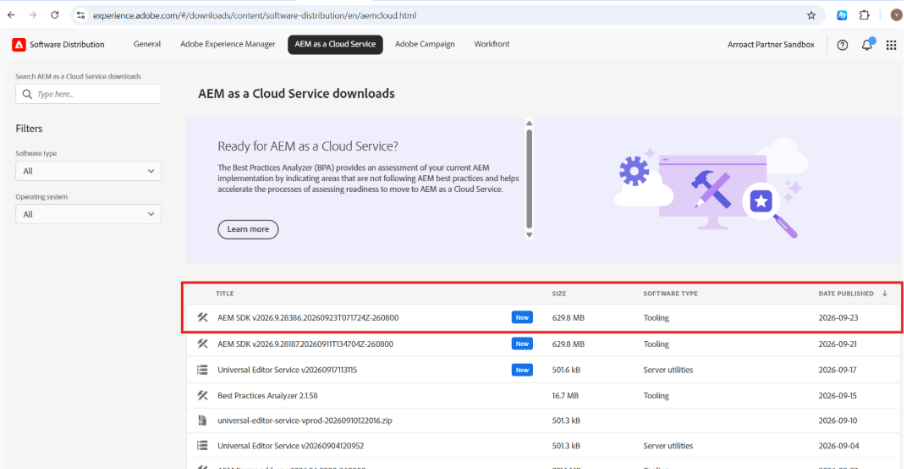
Task: Open Universal Editor Service v20260904120952 entry
Action: [291, 445]
